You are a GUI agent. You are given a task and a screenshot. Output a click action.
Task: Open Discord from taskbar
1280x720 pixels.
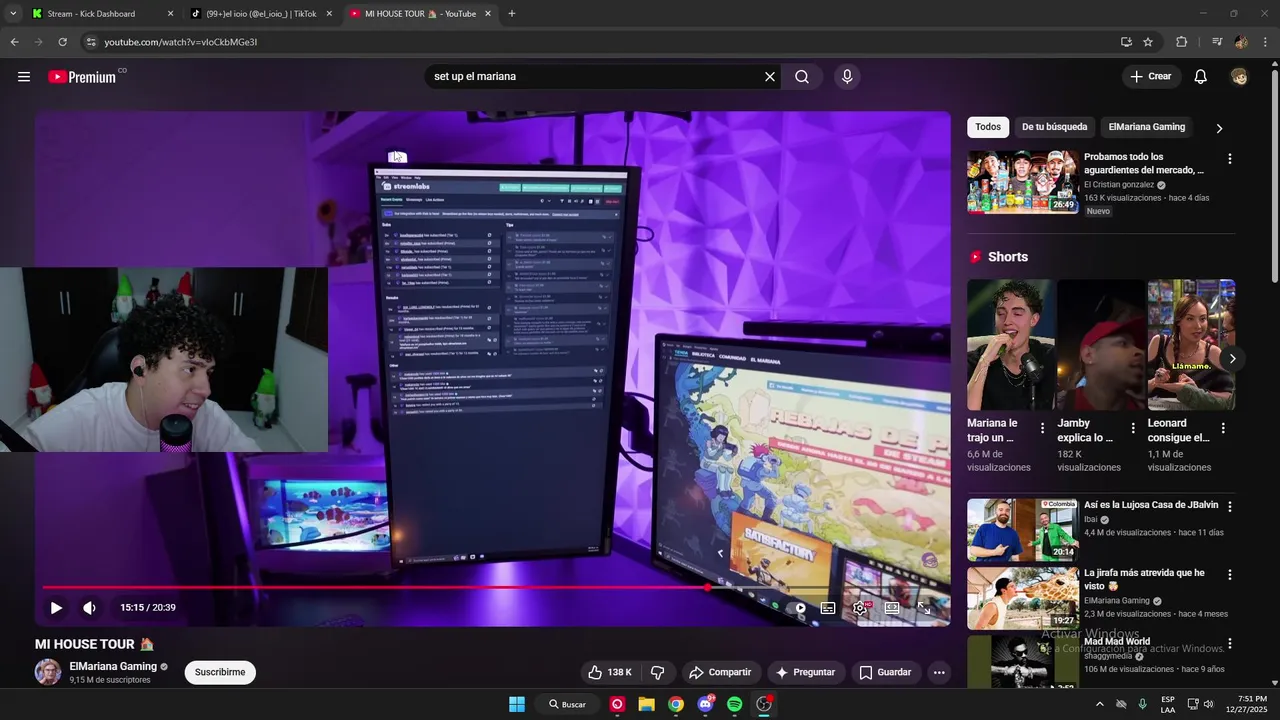(x=705, y=704)
